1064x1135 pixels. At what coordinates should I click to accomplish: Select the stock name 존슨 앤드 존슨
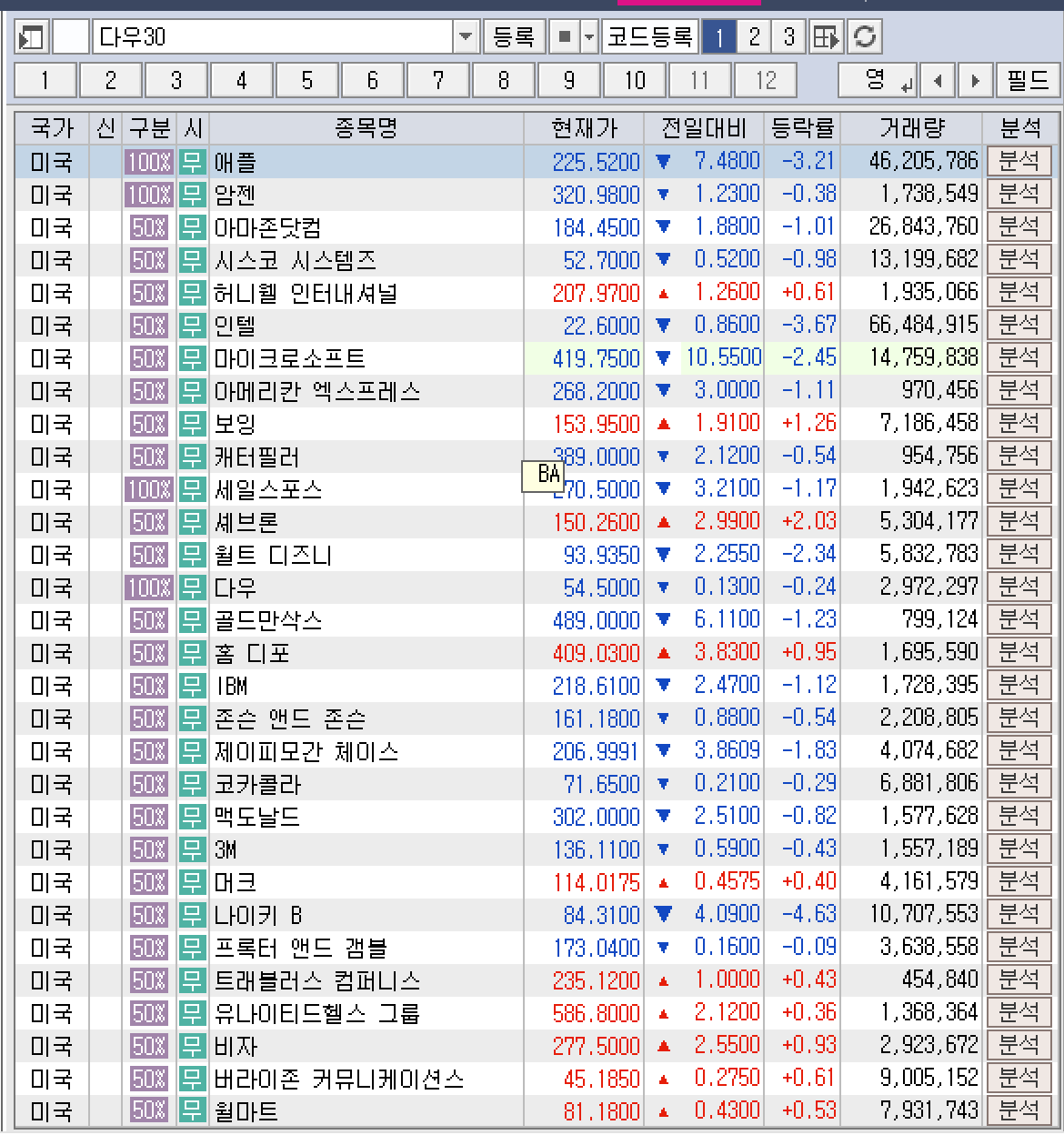[x=289, y=718]
